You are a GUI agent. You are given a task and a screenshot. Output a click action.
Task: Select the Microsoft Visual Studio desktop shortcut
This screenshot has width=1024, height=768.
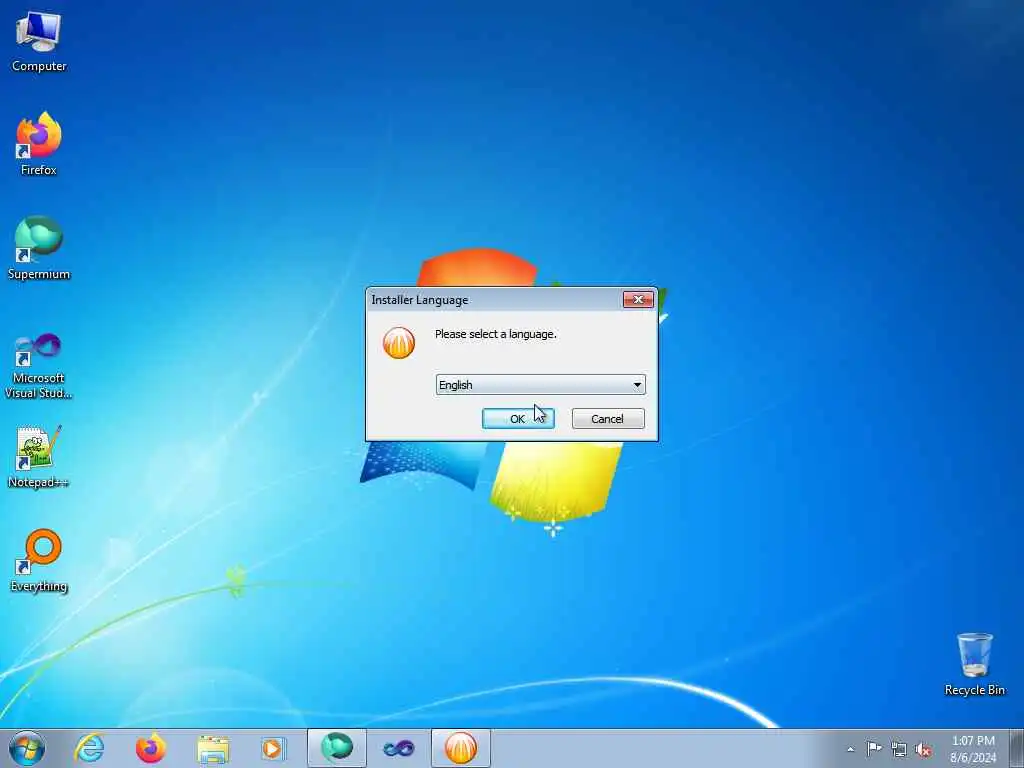pos(39,366)
